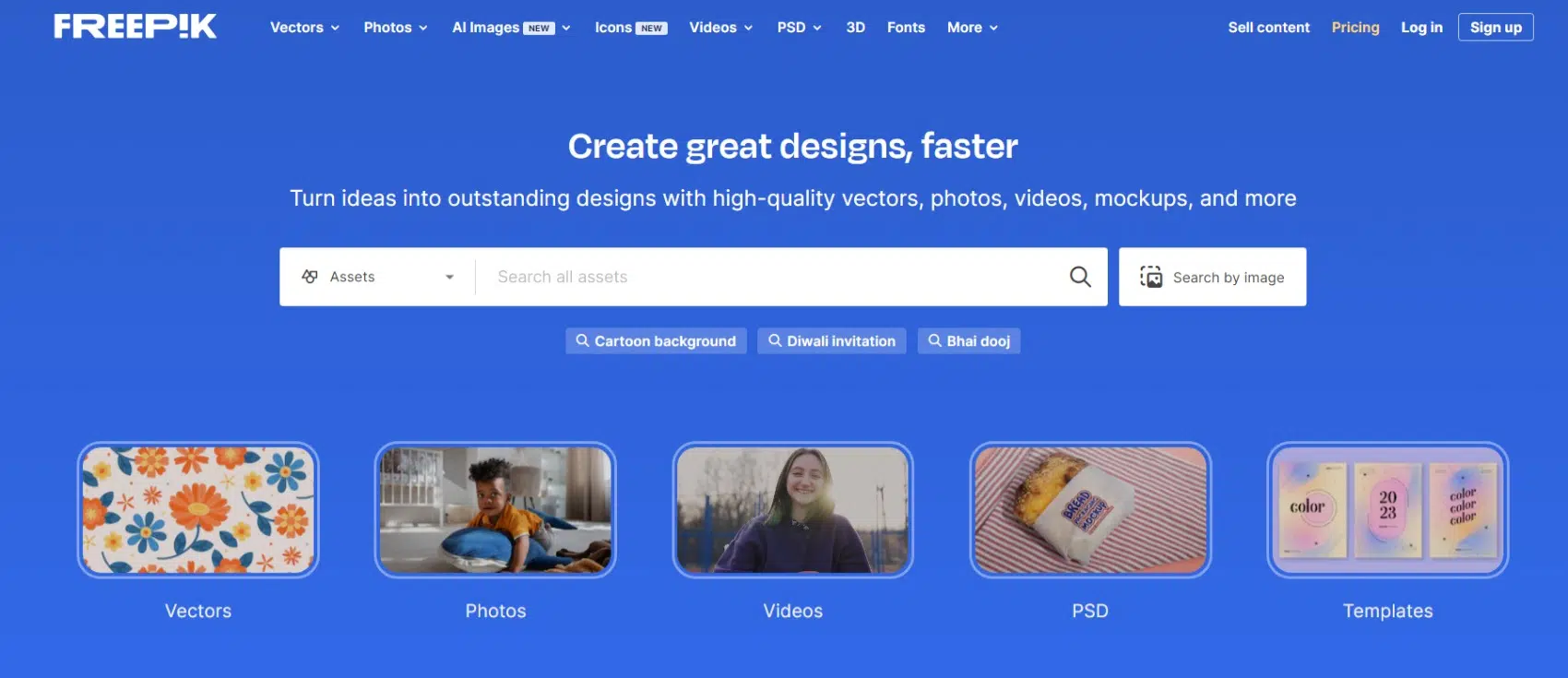Viewport: 1568px width, 678px height.
Task: Go to the Fonts section
Action: [906, 28]
